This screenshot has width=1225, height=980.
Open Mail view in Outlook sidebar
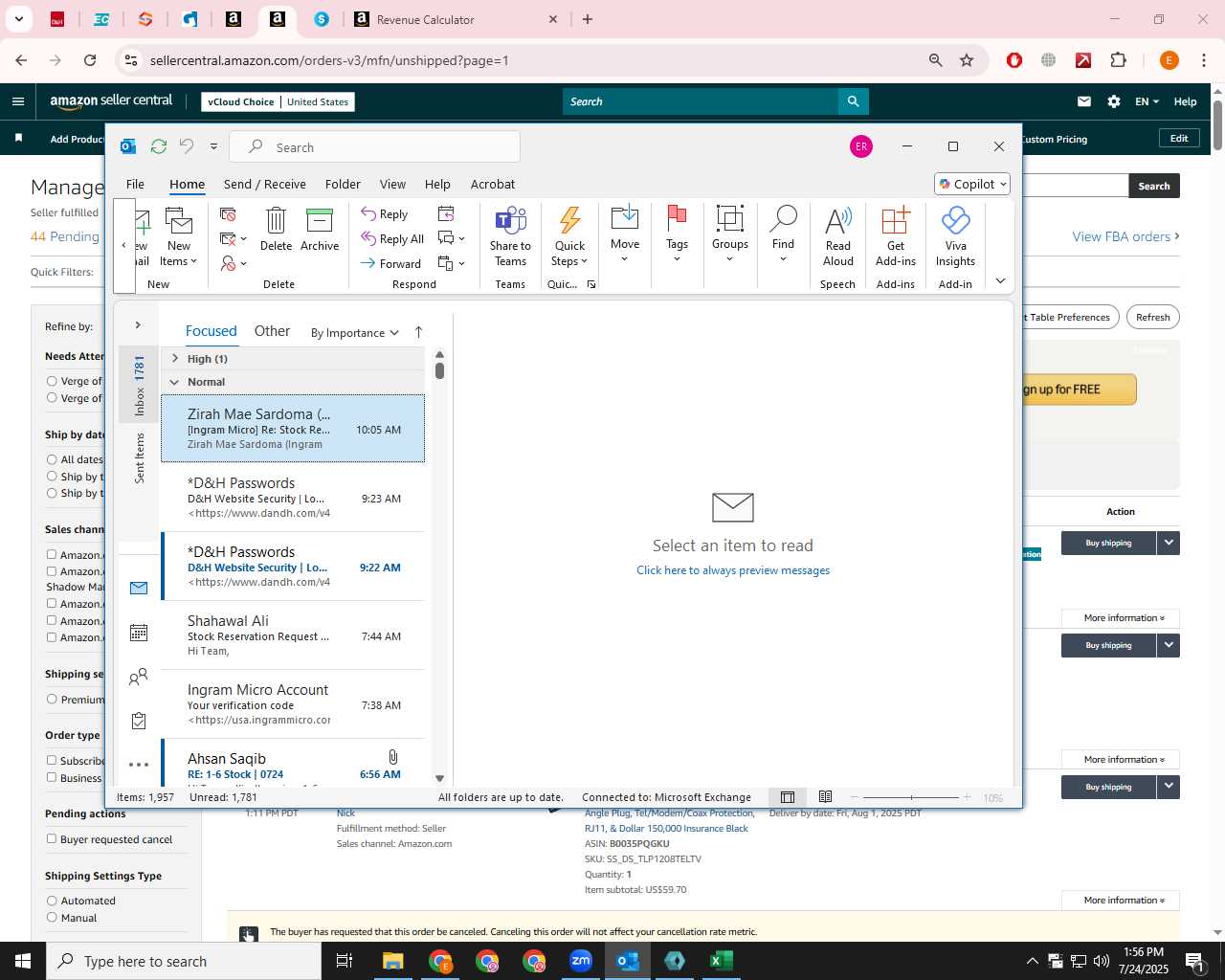coord(139,588)
